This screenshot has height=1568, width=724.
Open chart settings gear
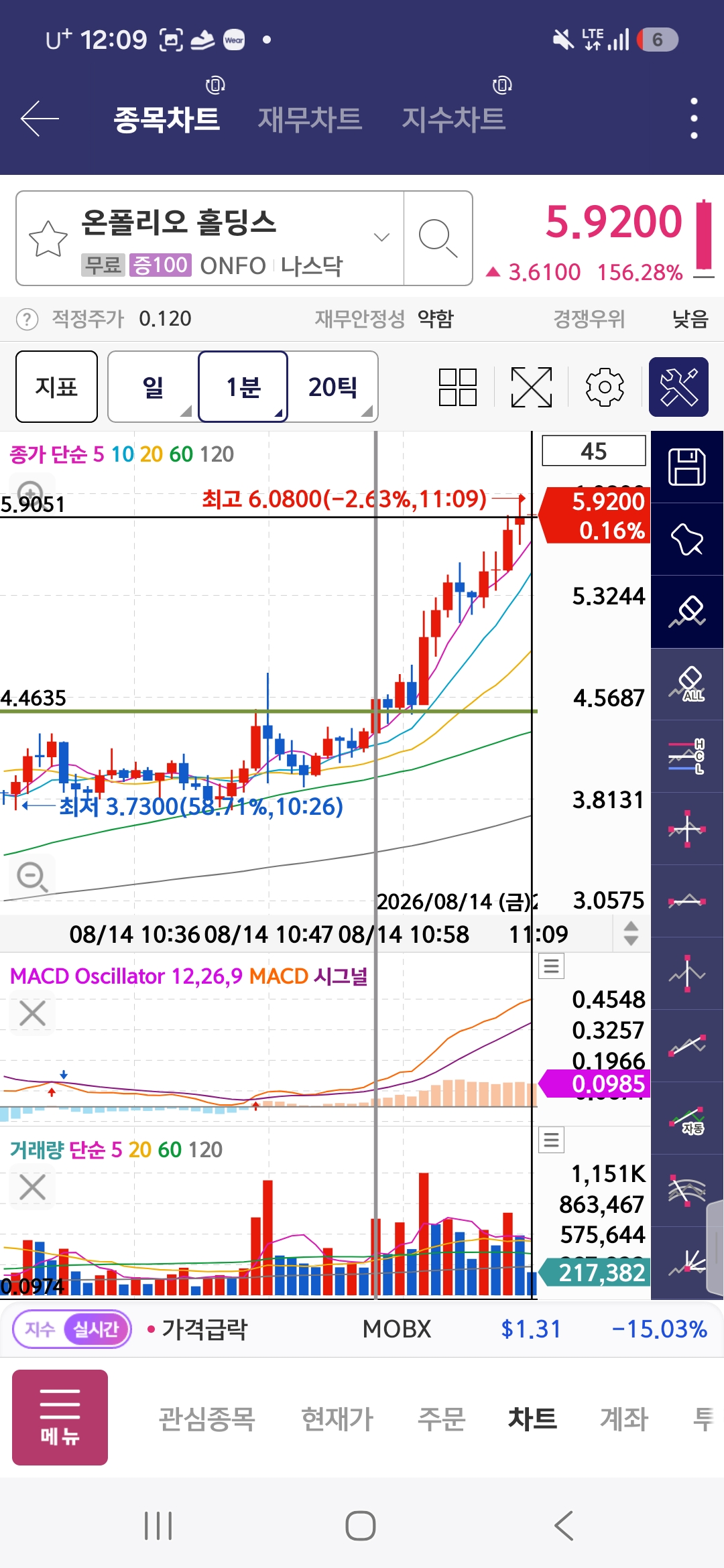(605, 387)
